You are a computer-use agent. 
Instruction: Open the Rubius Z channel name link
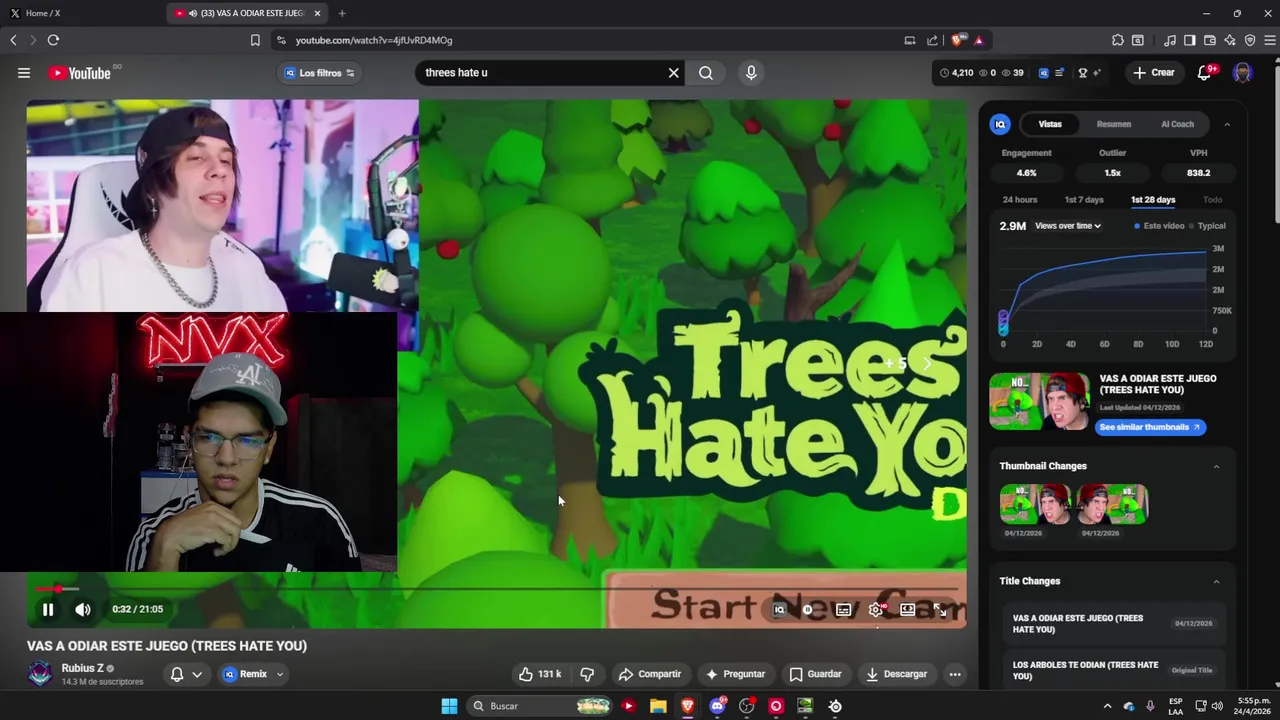82,668
